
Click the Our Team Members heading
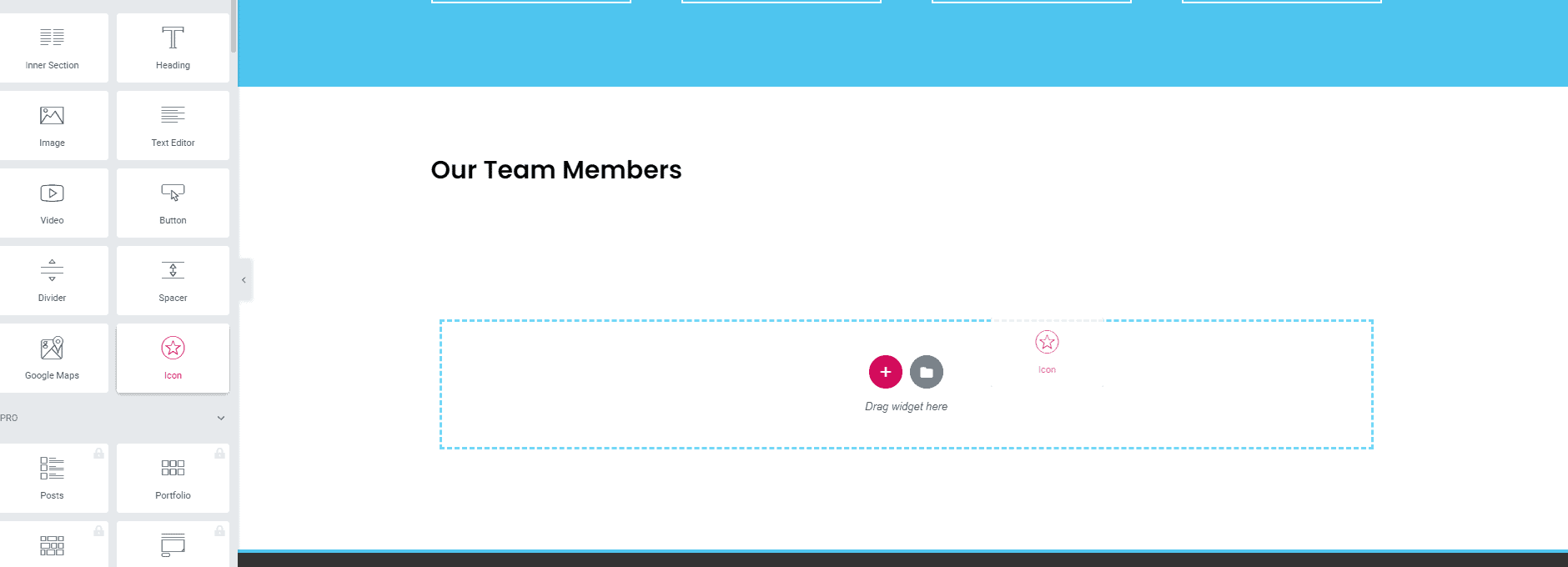coord(556,170)
